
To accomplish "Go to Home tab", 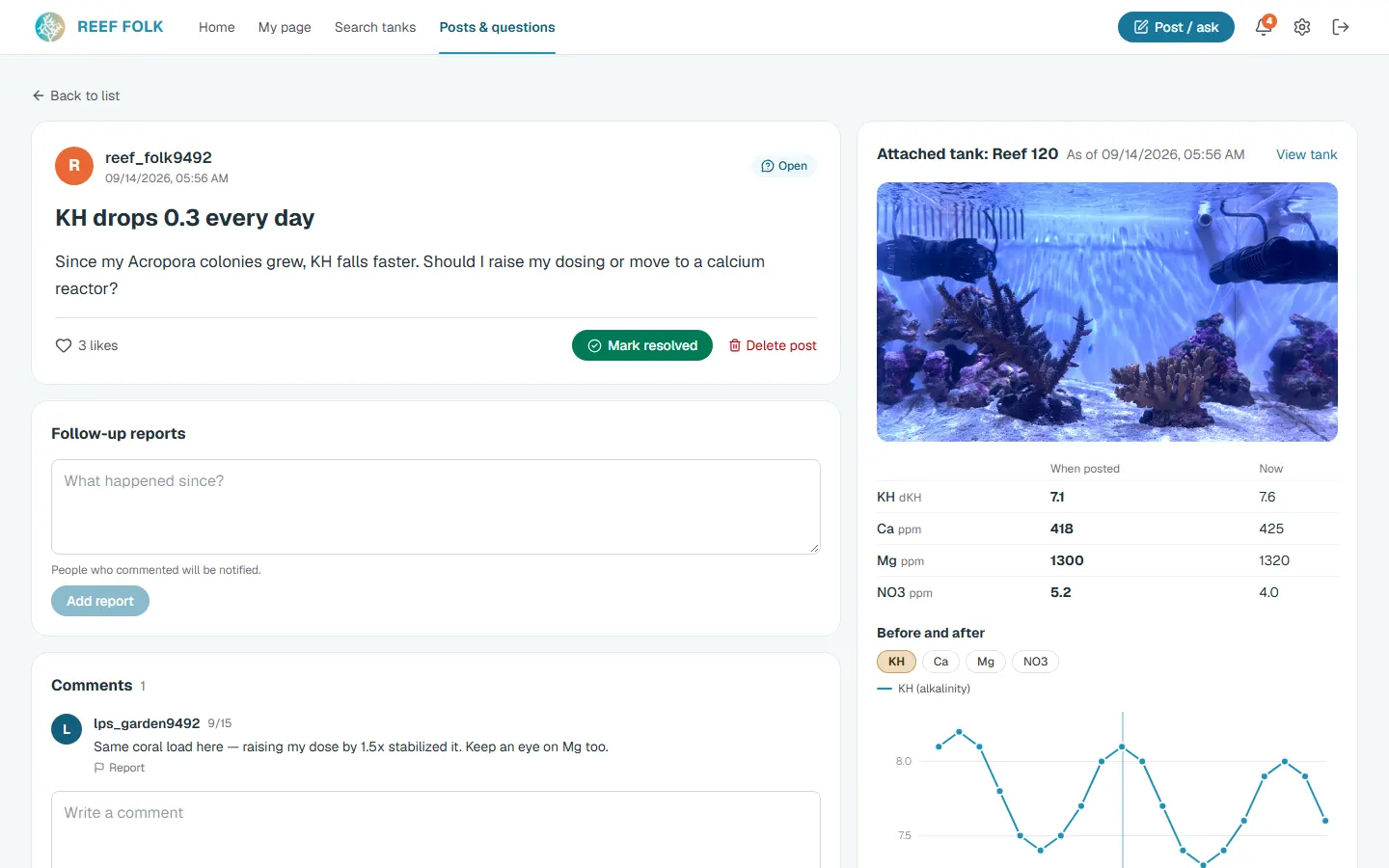I will (x=217, y=27).
